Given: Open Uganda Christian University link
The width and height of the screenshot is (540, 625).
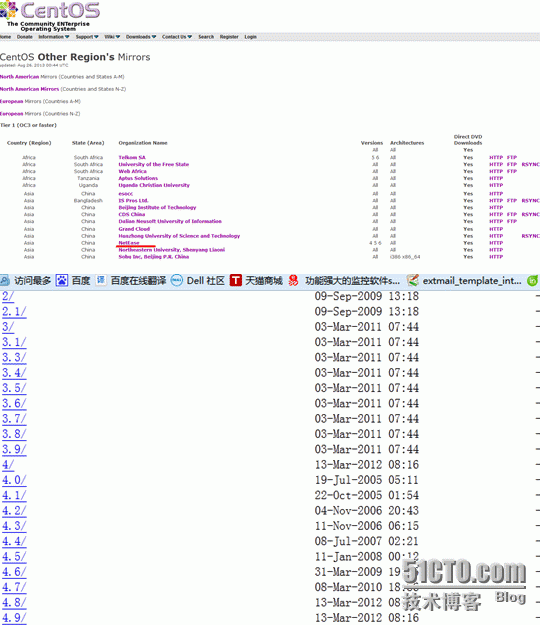Looking at the screenshot, I should [x=154, y=185].
